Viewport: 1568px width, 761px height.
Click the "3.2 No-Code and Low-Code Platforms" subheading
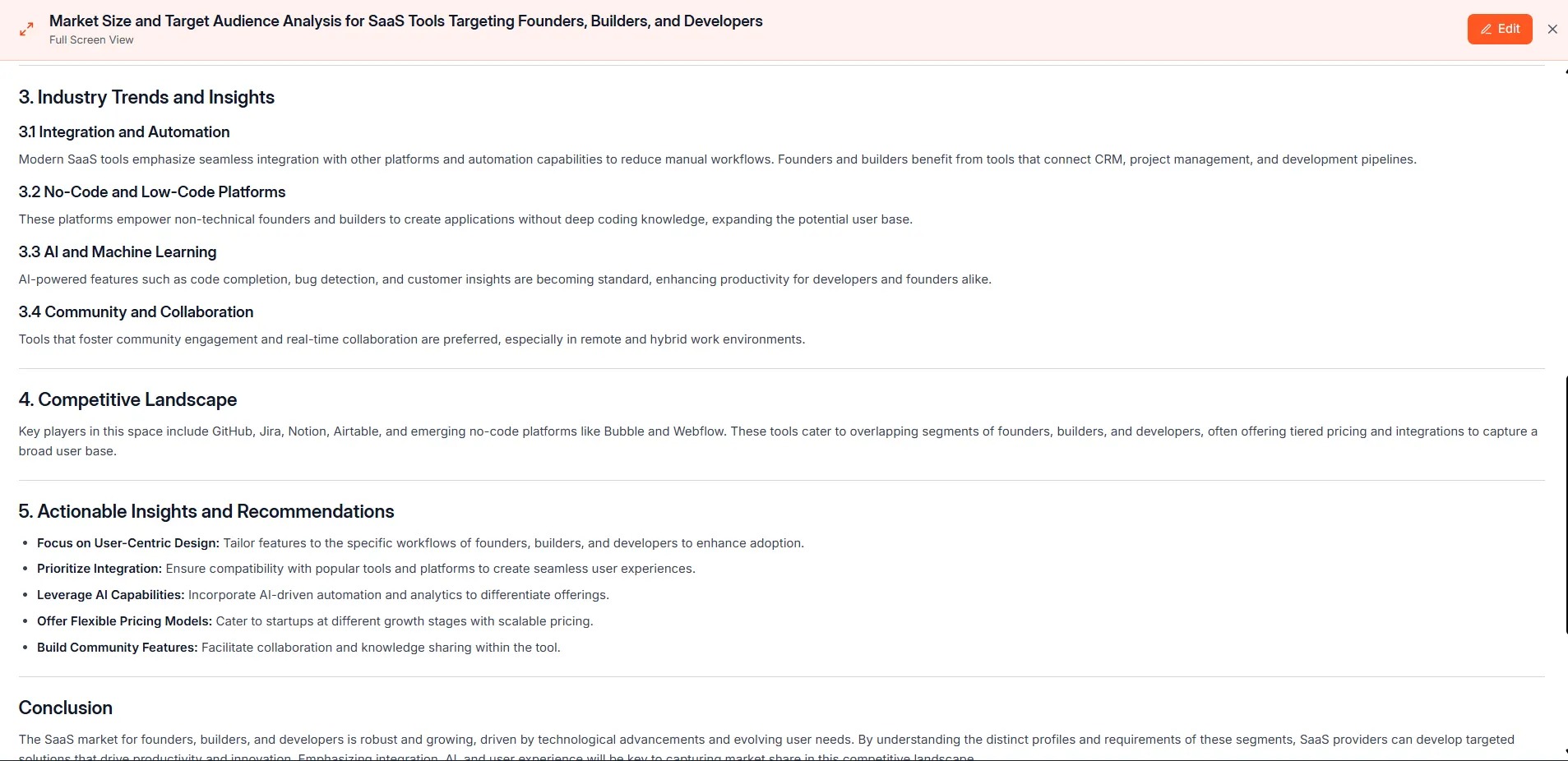(152, 192)
